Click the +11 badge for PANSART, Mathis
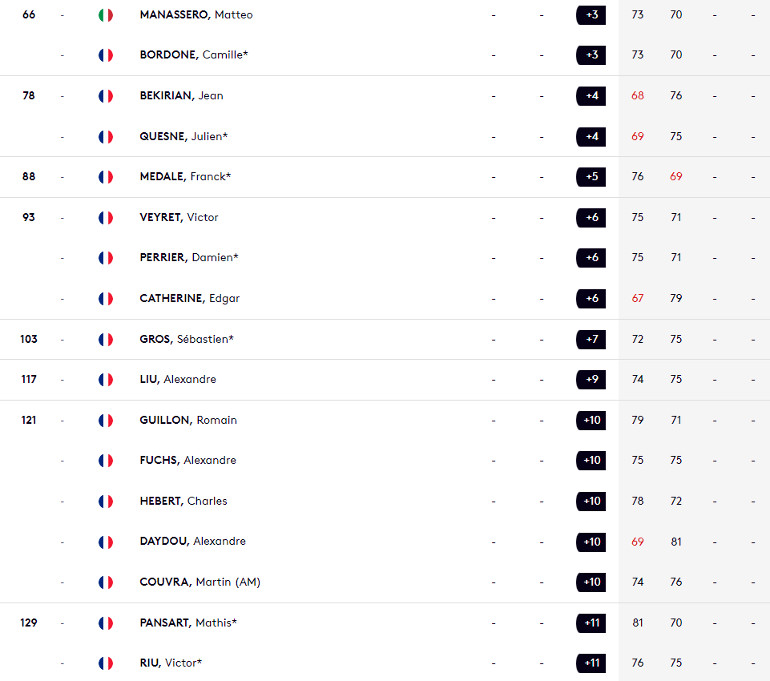 tap(591, 623)
